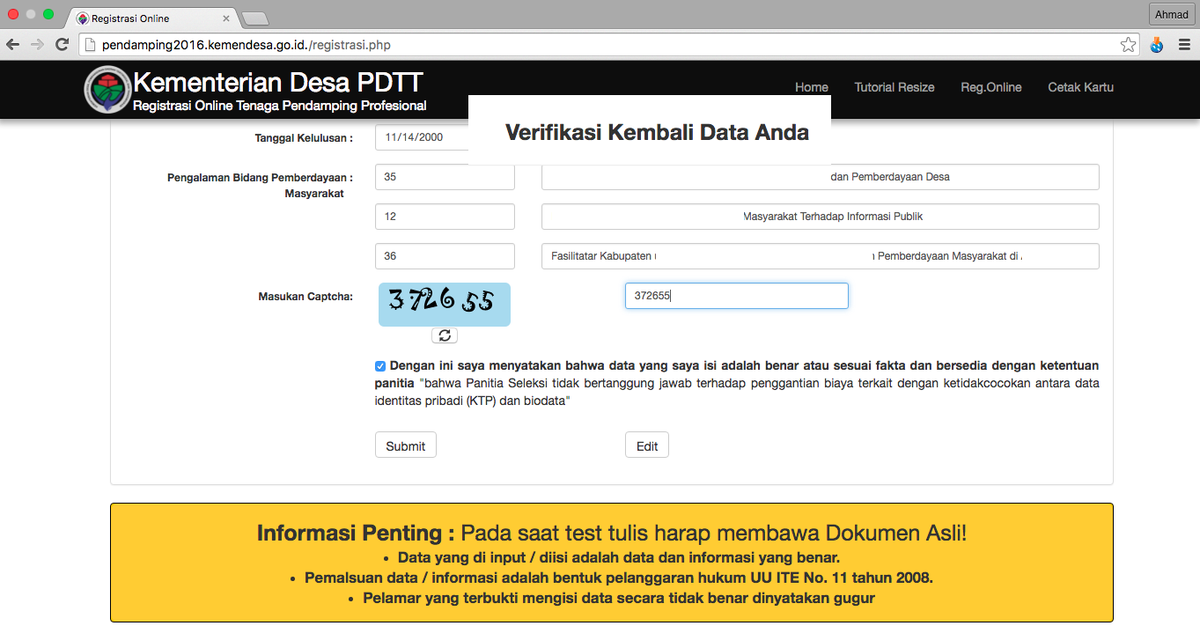Screen dimensions: 1200x633
Task: Click the macOS green fullscreen window button
Action: pyautogui.click(x=48, y=14)
